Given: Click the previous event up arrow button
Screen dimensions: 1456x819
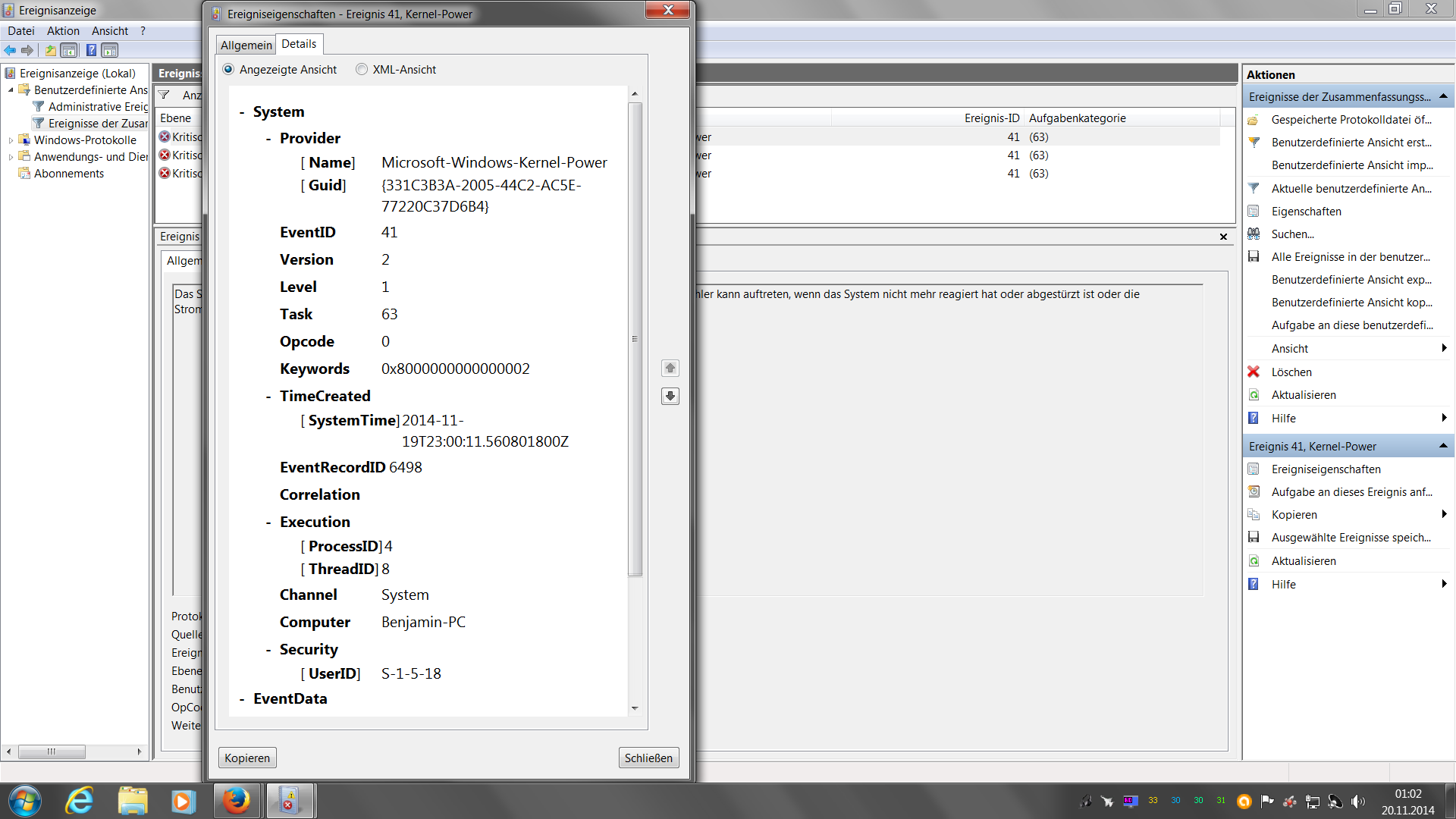Looking at the screenshot, I should 670,369.
